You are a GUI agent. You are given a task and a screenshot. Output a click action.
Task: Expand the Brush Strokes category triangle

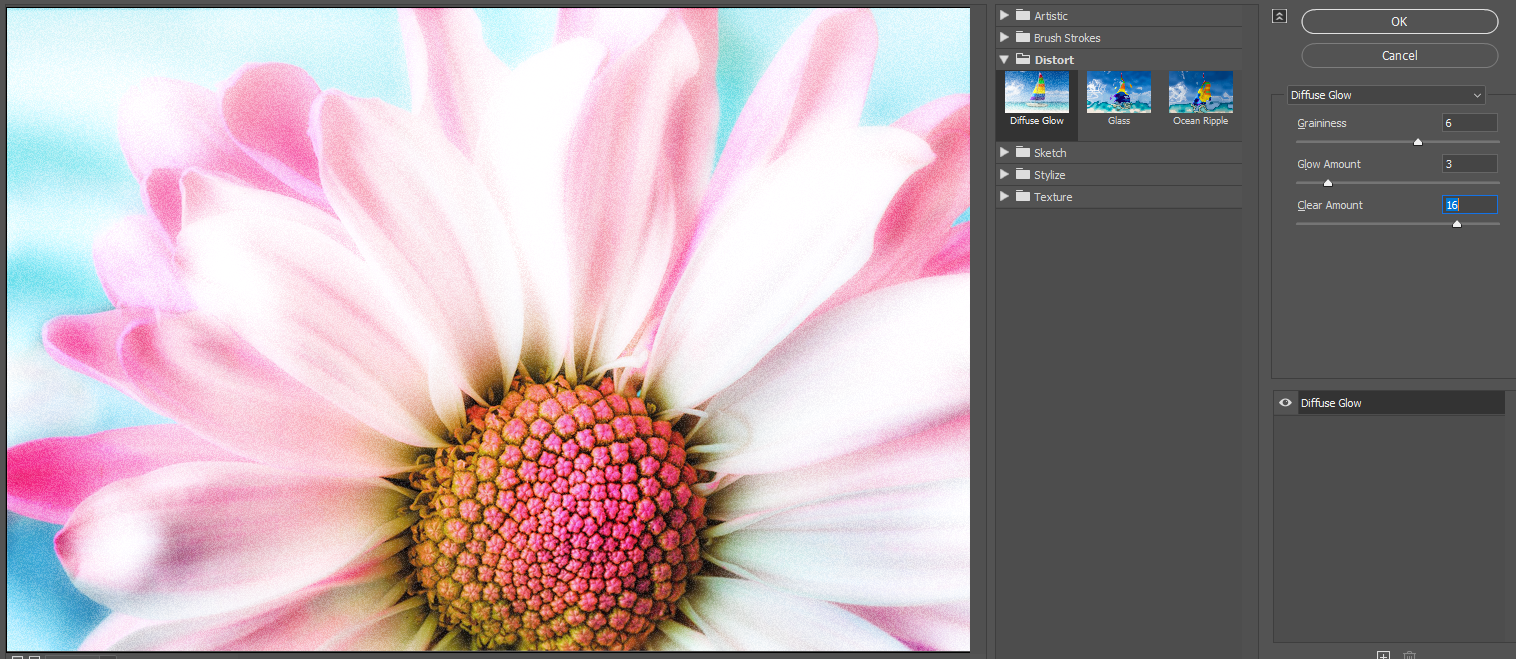[1004, 38]
